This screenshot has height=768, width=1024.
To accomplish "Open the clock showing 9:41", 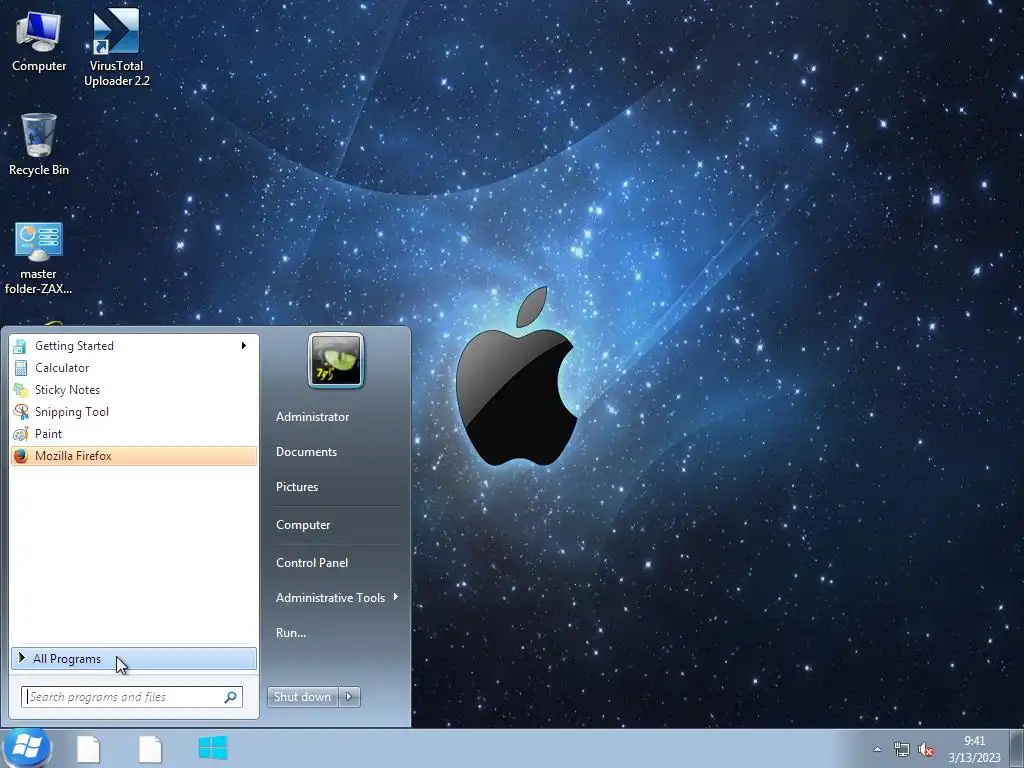I will pos(974,749).
